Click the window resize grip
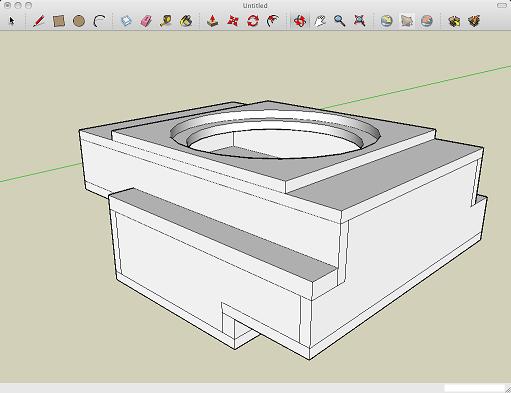 click(507, 389)
